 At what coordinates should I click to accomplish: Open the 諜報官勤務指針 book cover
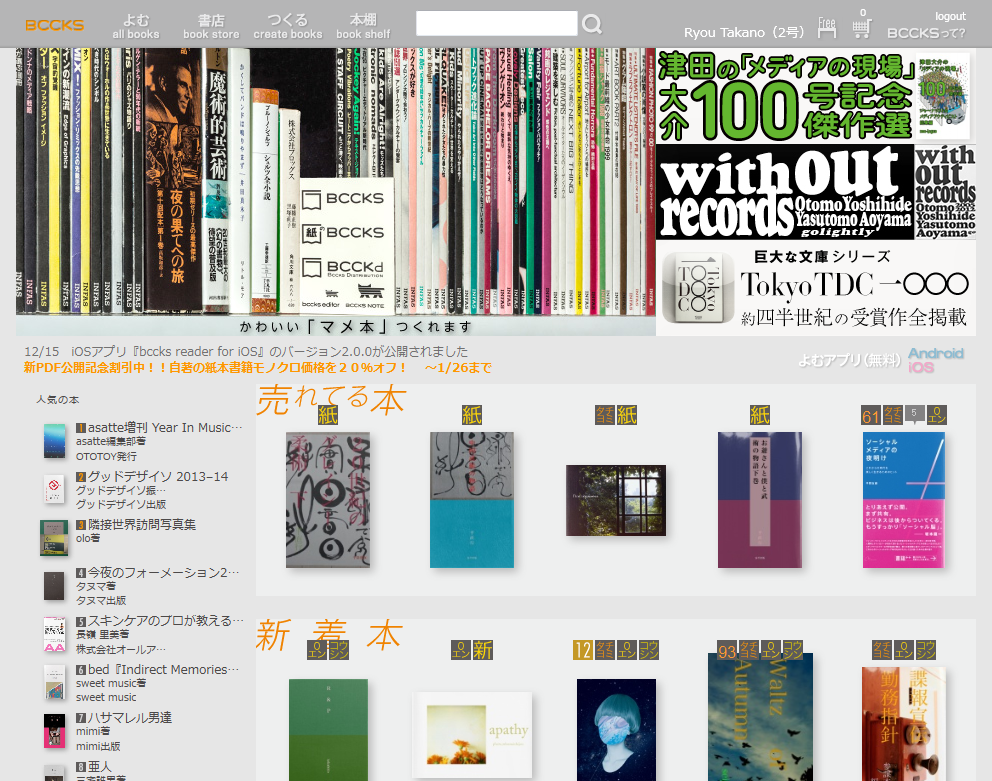[903, 723]
